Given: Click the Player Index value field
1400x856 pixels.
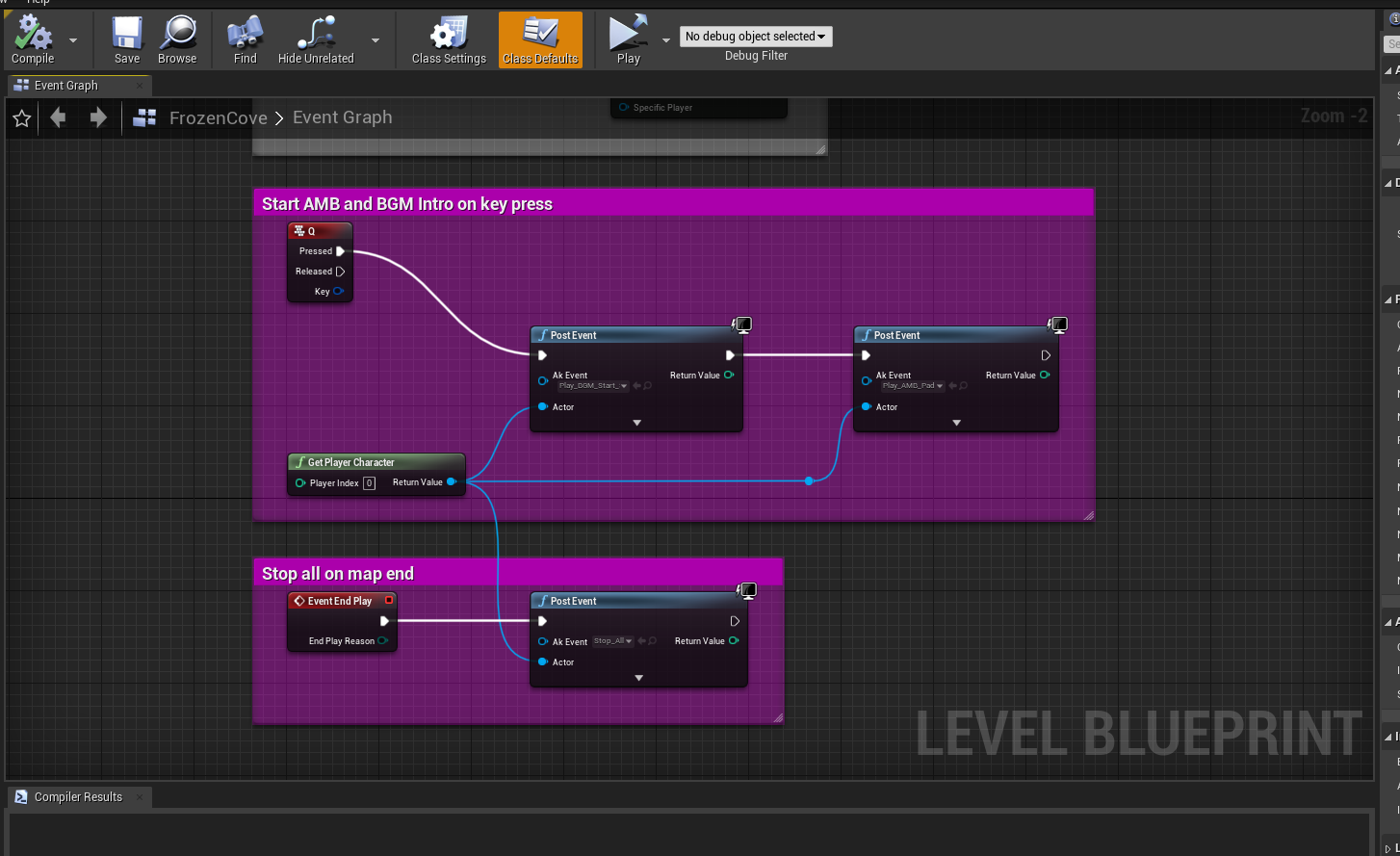Looking at the screenshot, I should (369, 483).
